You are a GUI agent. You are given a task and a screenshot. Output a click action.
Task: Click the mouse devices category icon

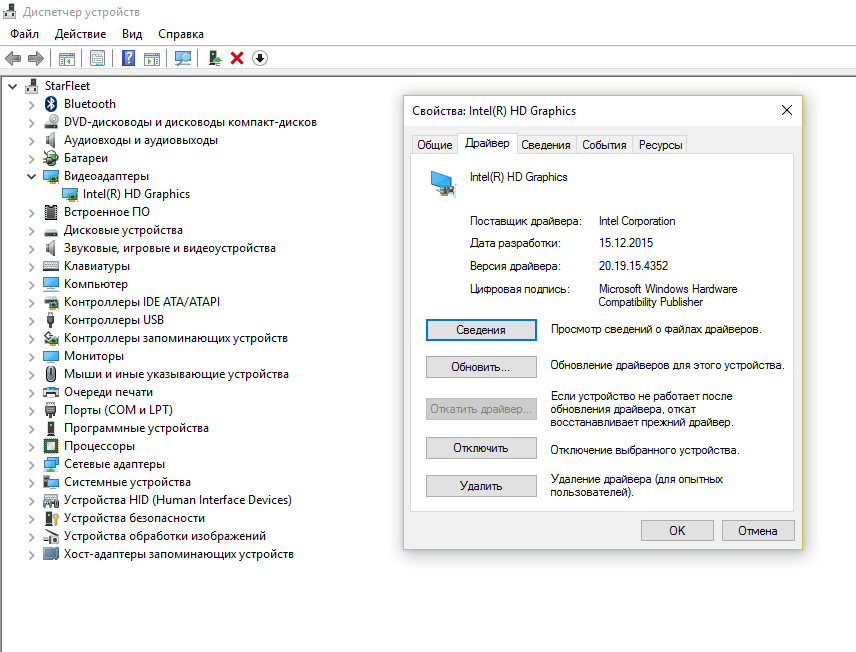pos(51,374)
